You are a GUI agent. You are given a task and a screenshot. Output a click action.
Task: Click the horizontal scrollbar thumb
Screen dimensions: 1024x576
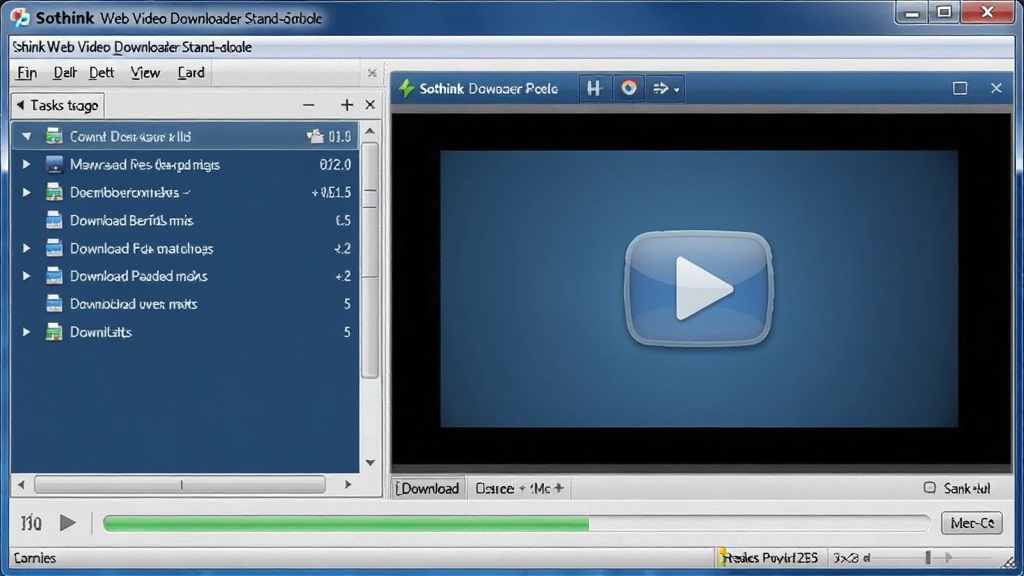click(180, 485)
